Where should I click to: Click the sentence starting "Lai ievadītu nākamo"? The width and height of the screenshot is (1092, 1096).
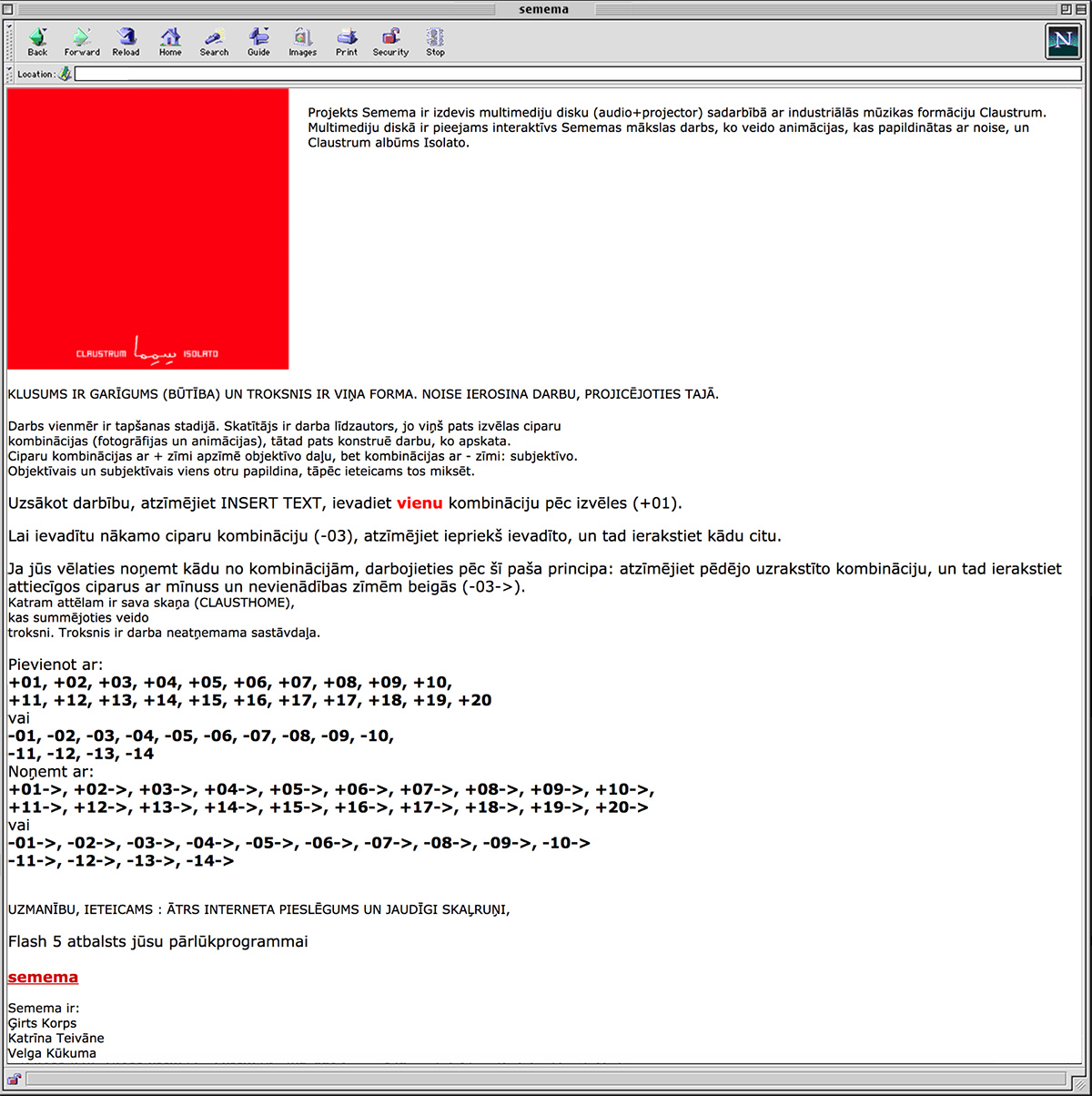point(394,535)
